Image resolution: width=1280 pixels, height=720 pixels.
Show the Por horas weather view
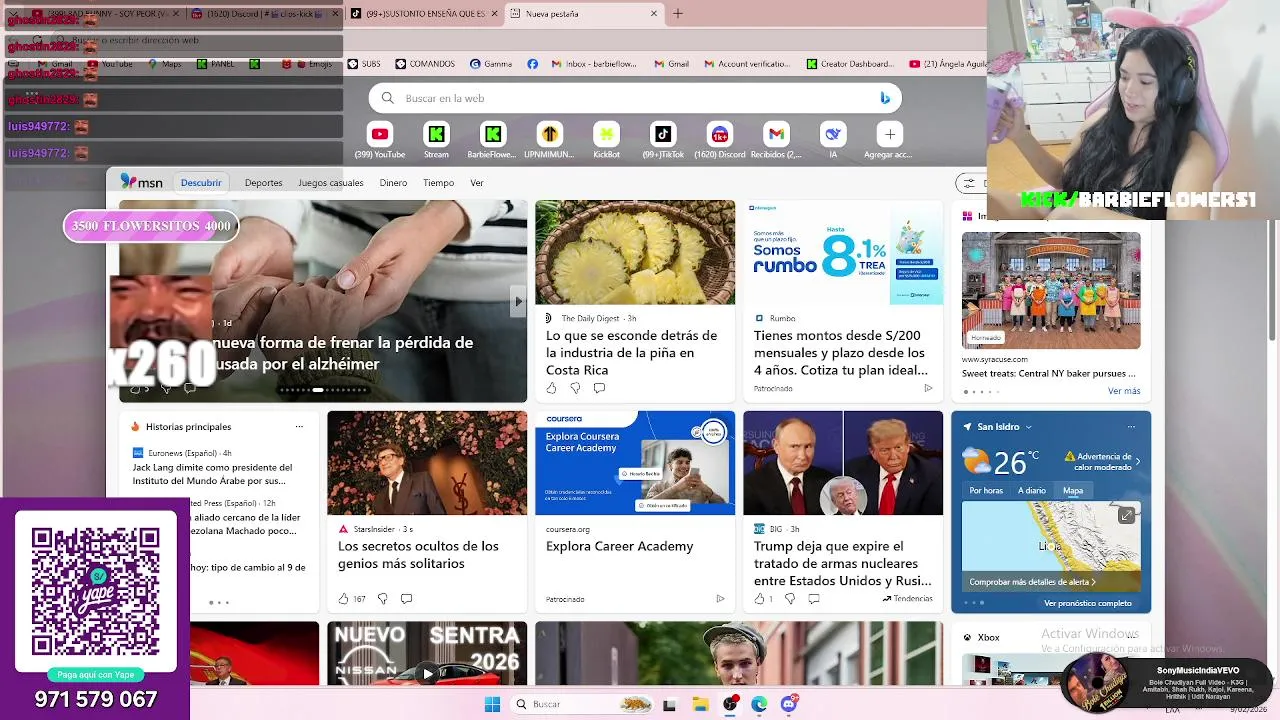coord(986,491)
